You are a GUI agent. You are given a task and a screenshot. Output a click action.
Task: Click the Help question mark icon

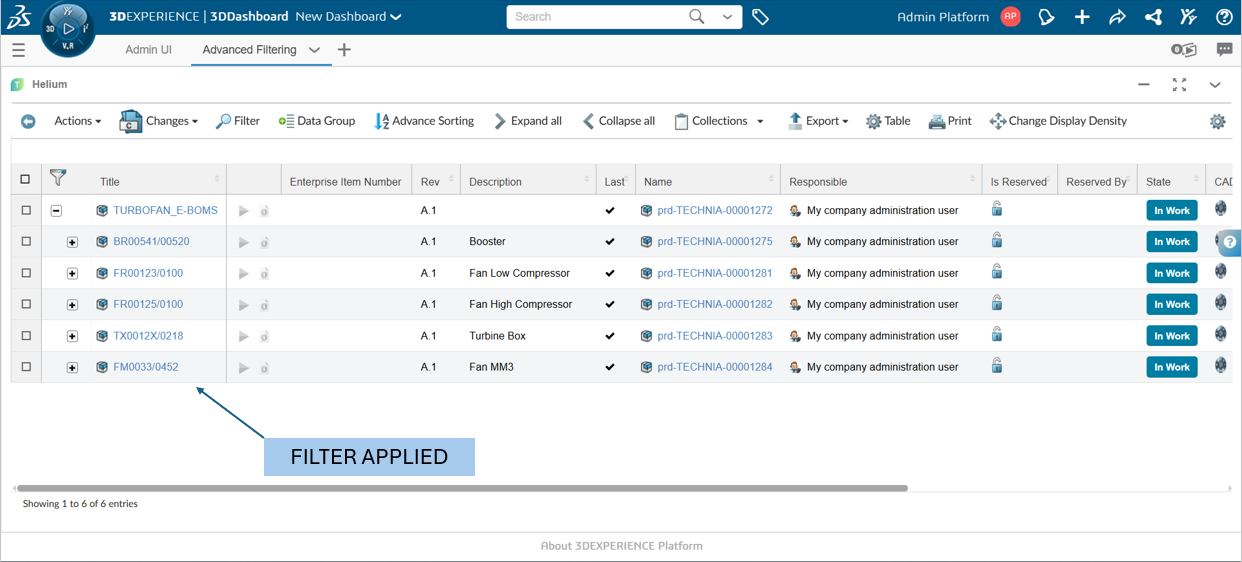(1224, 17)
